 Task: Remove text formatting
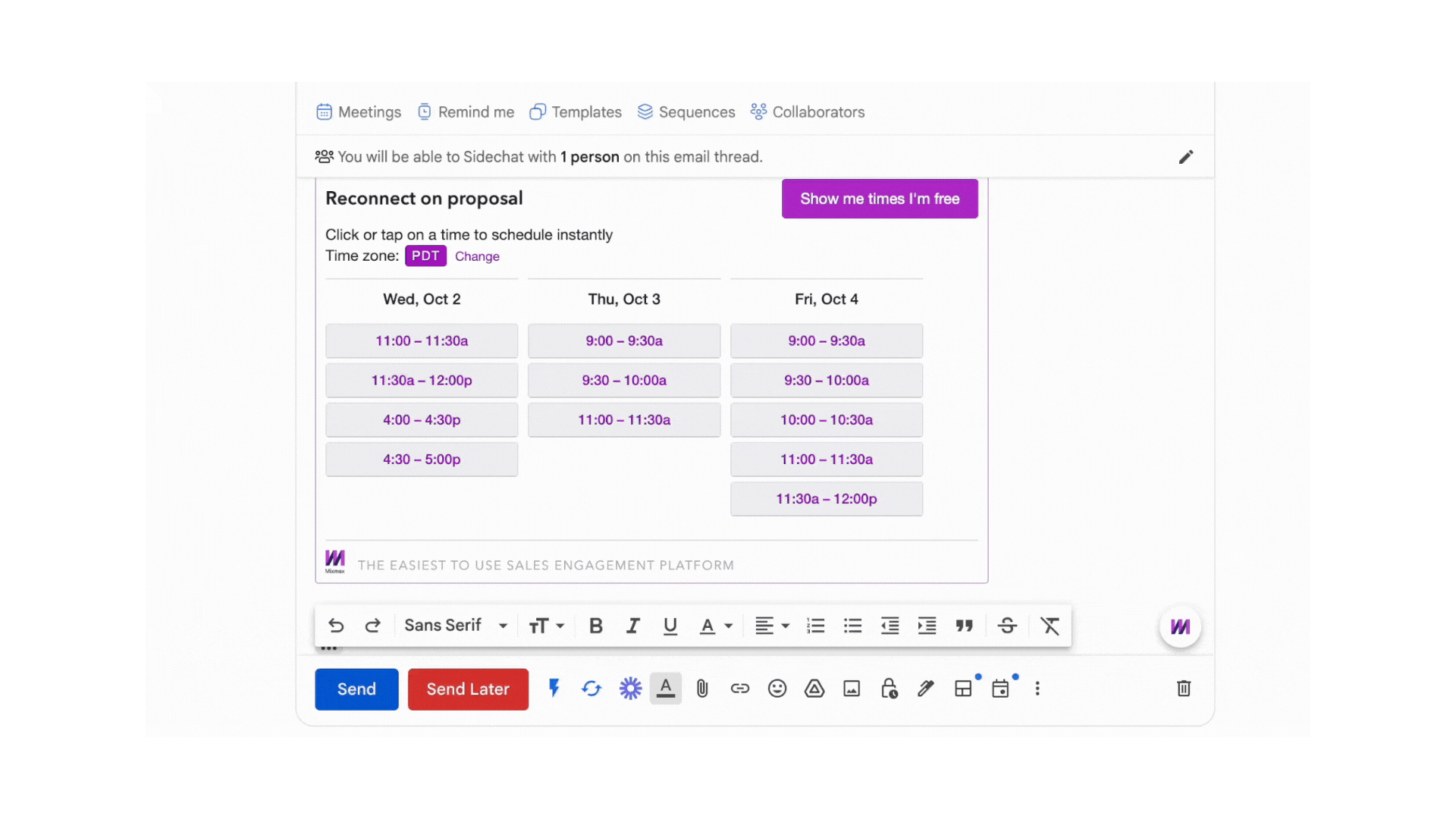(x=1050, y=626)
